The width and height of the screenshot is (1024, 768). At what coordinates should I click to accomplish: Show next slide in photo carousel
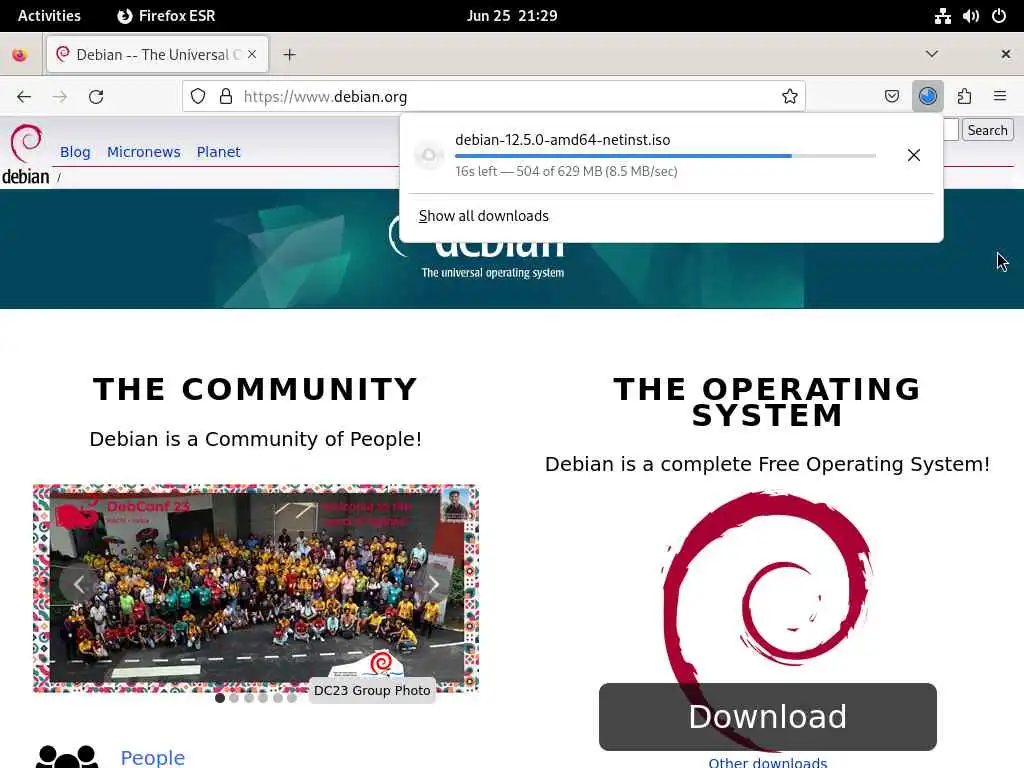tap(434, 584)
